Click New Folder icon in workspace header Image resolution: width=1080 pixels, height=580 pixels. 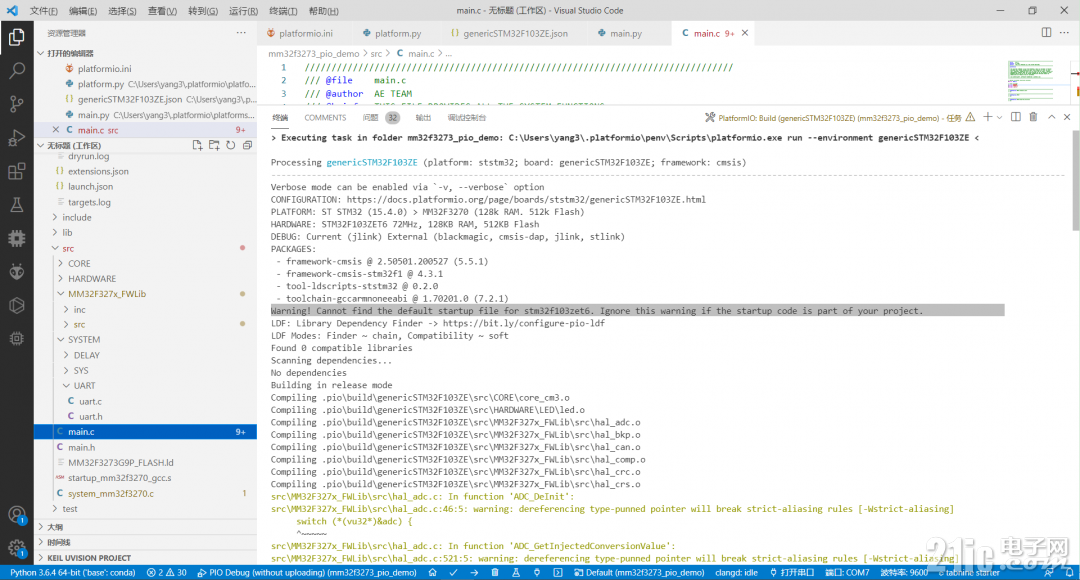click(x=214, y=145)
